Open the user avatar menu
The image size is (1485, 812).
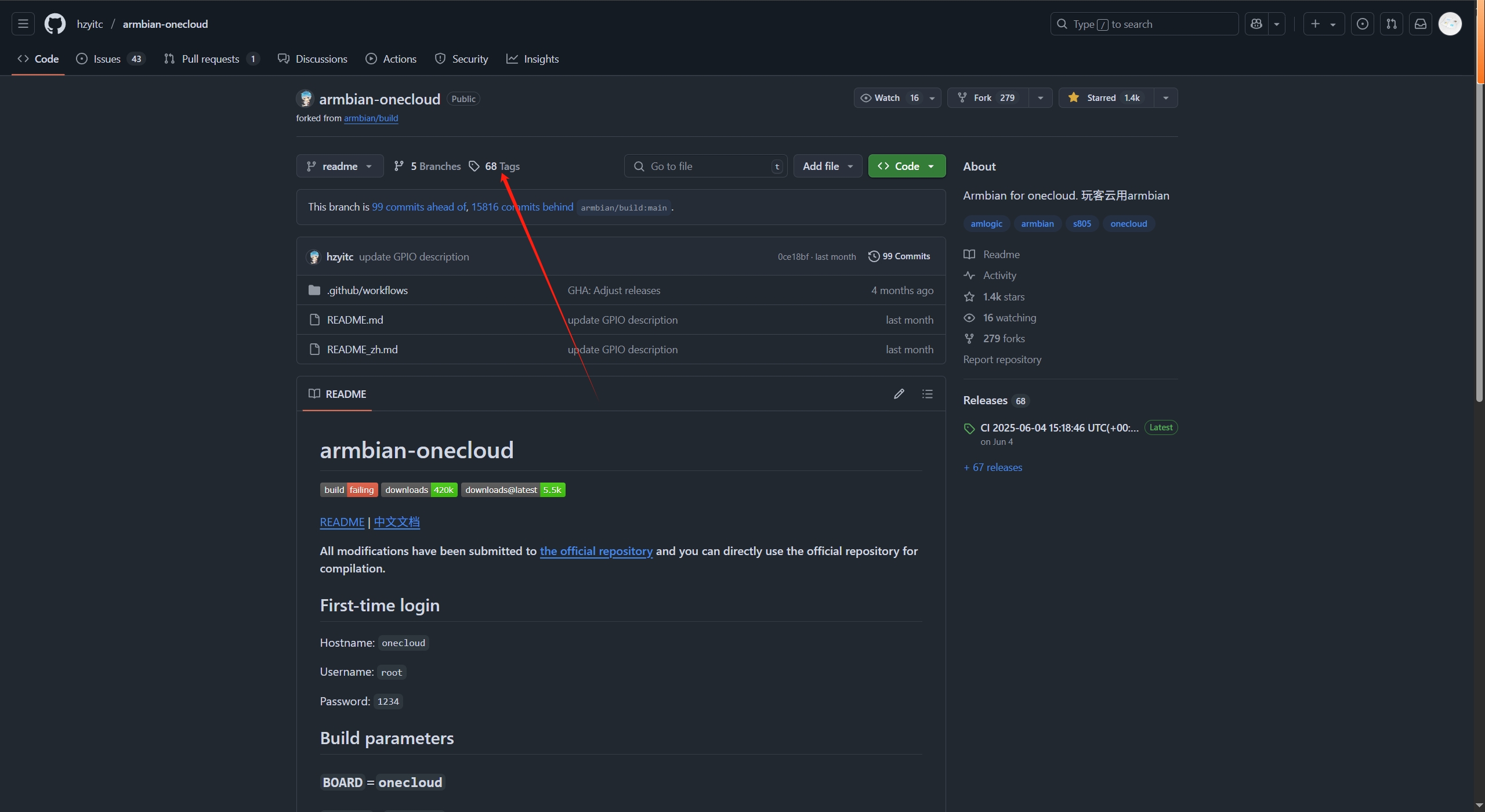[1450, 24]
